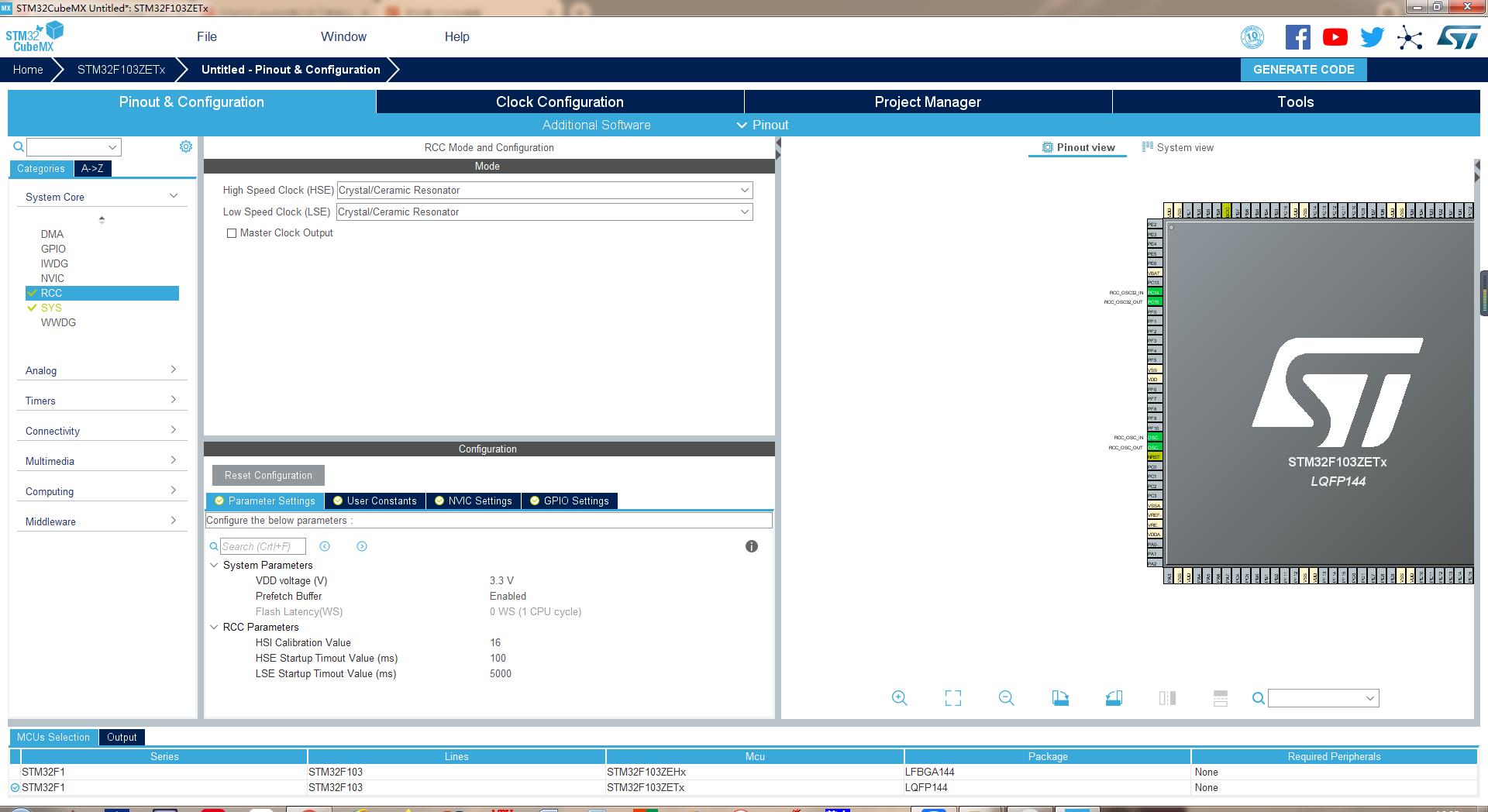Open the Twitter icon link
The height and width of the screenshot is (812, 1488).
click(1373, 37)
